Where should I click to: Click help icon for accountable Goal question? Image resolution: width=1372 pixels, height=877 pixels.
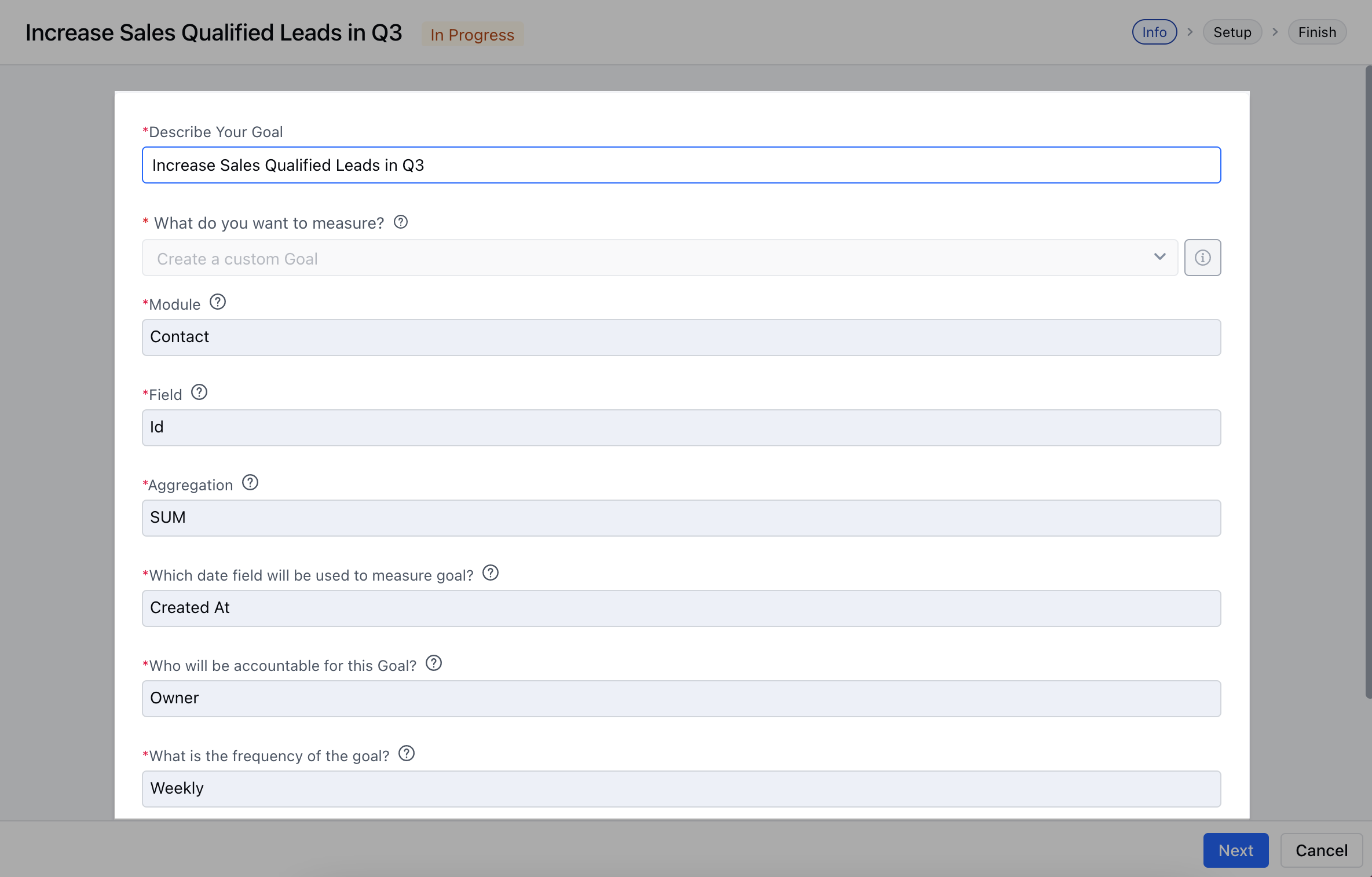(x=434, y=663)
